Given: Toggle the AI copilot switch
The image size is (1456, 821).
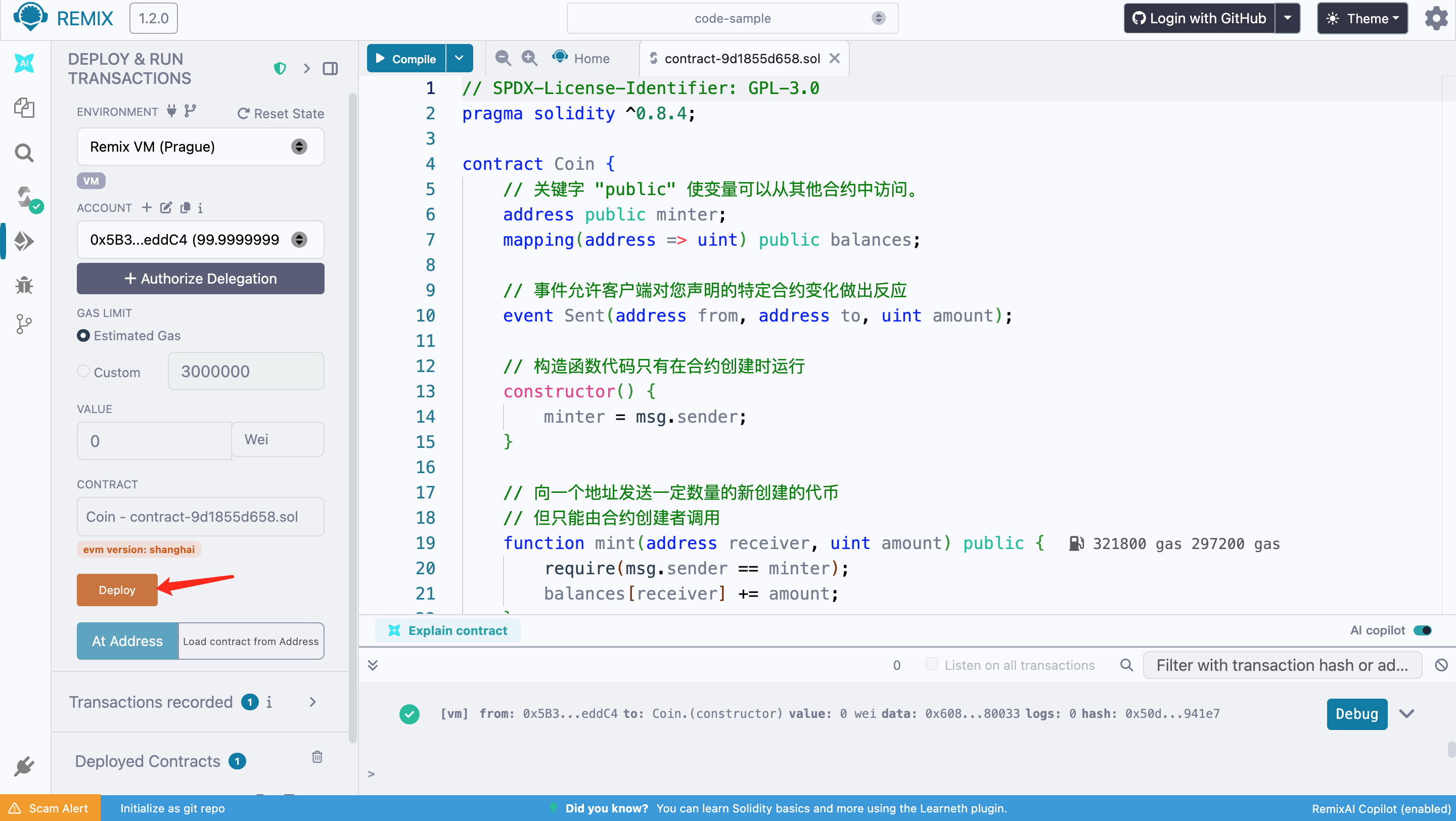Looking at the screenshot, I should pyautogui.click(x=1422, y=630).
